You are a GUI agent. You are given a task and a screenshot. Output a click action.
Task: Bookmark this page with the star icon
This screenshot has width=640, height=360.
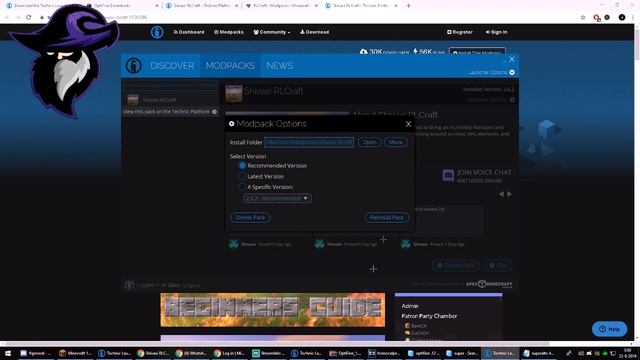[583, 17]
